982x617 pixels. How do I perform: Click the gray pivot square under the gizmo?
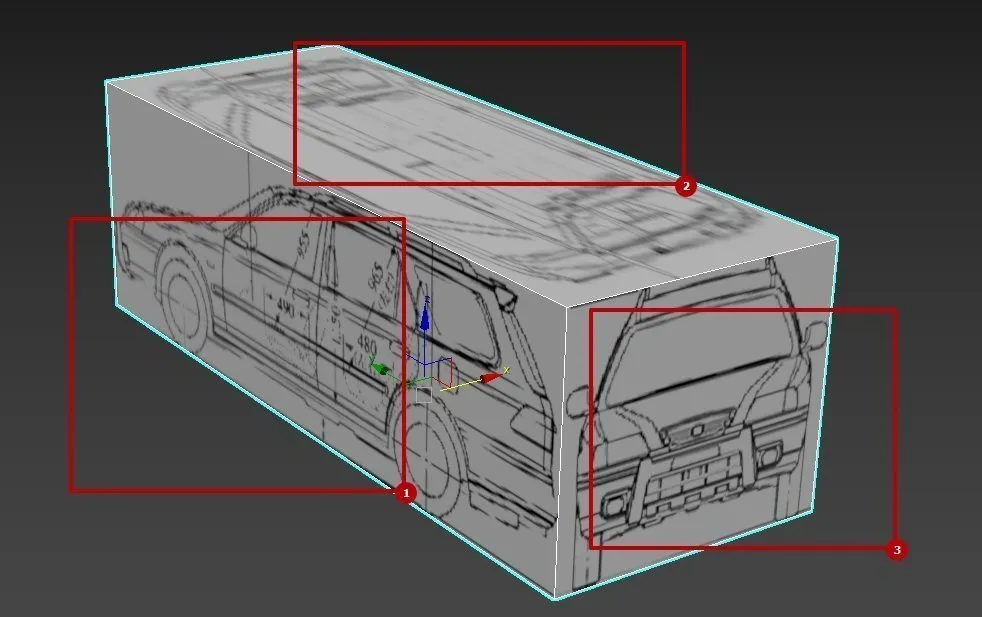click(424, 395)
